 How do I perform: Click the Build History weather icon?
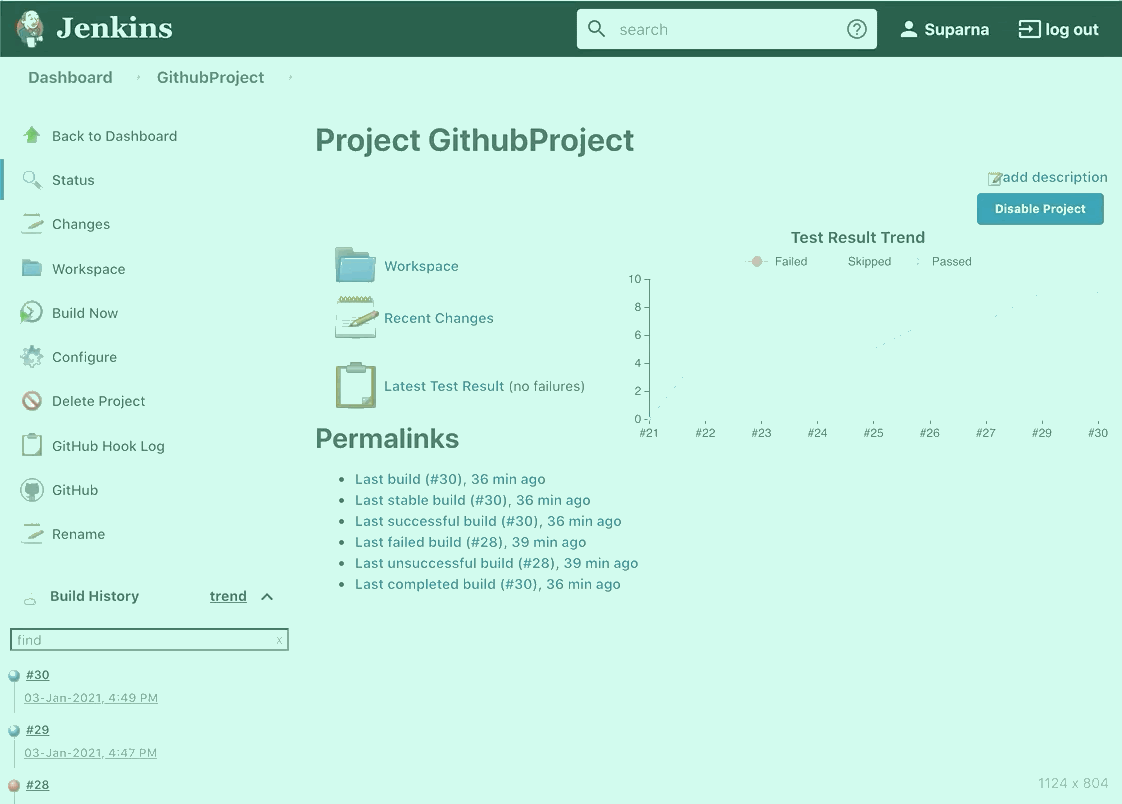pos(30,599)
